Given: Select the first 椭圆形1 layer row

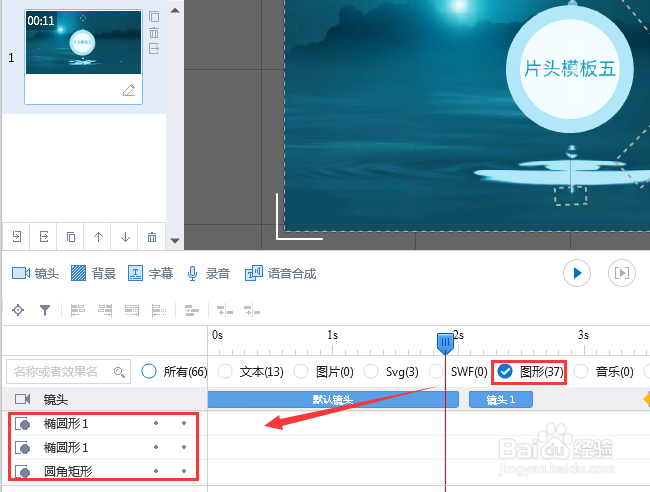Looking at the screenshot, I should click(x=104, y=424).
